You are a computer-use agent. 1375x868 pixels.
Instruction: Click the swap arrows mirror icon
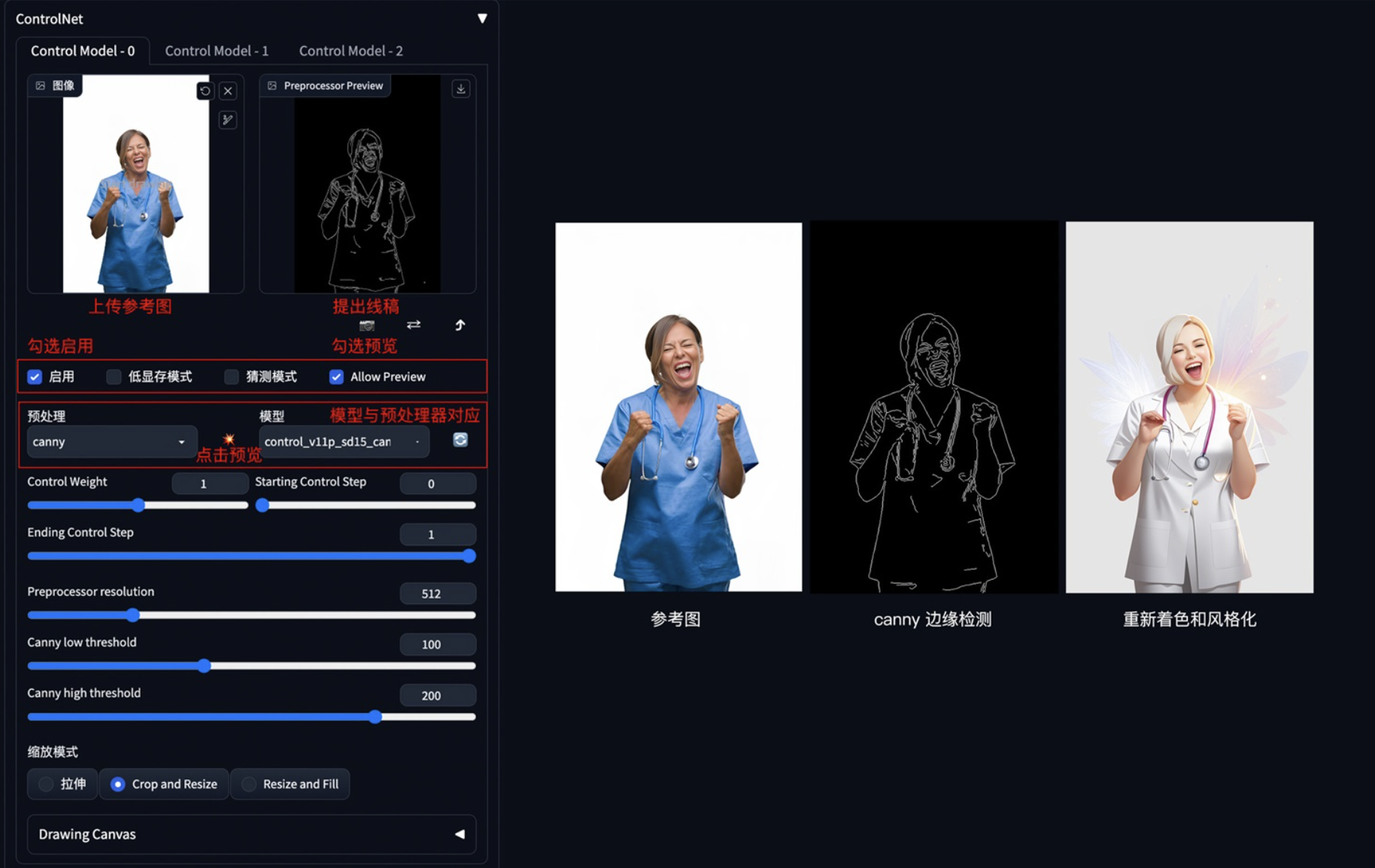414,325
